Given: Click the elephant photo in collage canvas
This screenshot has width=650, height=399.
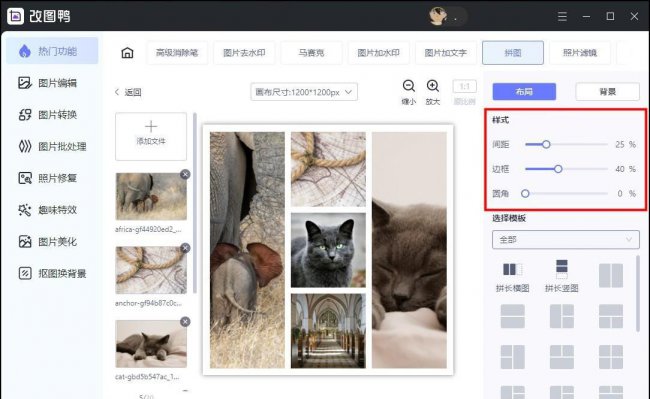Looking at the screenshot, I should point(247,250).
